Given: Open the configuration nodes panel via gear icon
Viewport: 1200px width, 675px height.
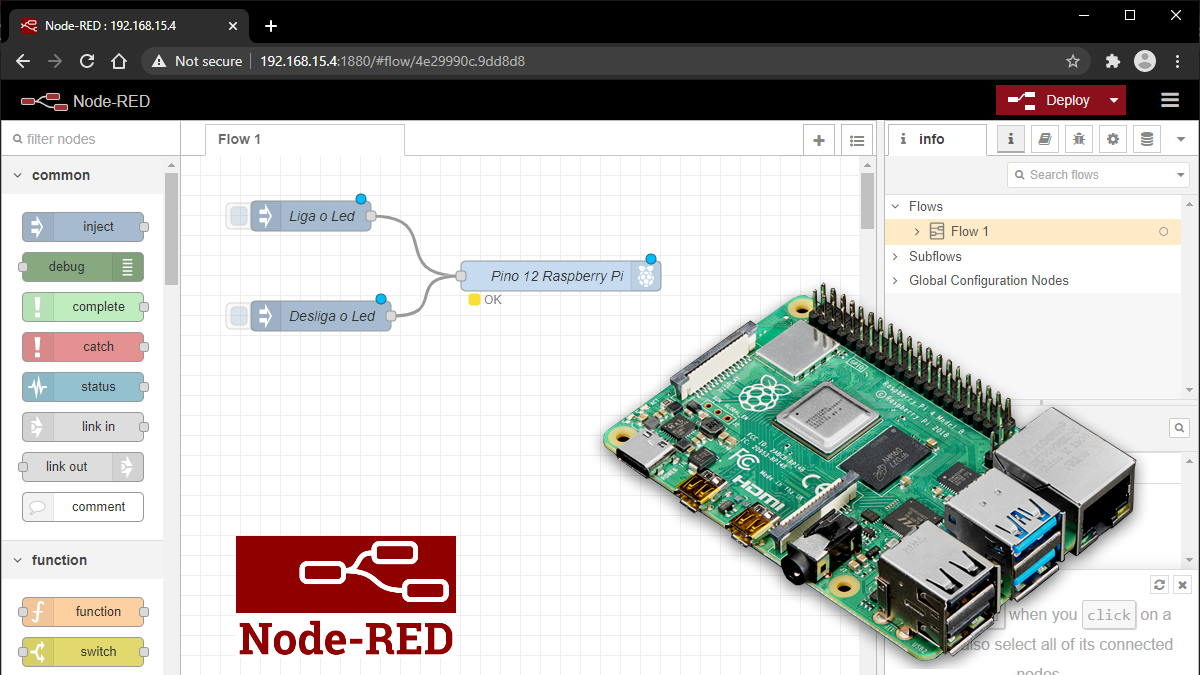Looking at the screenshot, I should pos(1112,139).
